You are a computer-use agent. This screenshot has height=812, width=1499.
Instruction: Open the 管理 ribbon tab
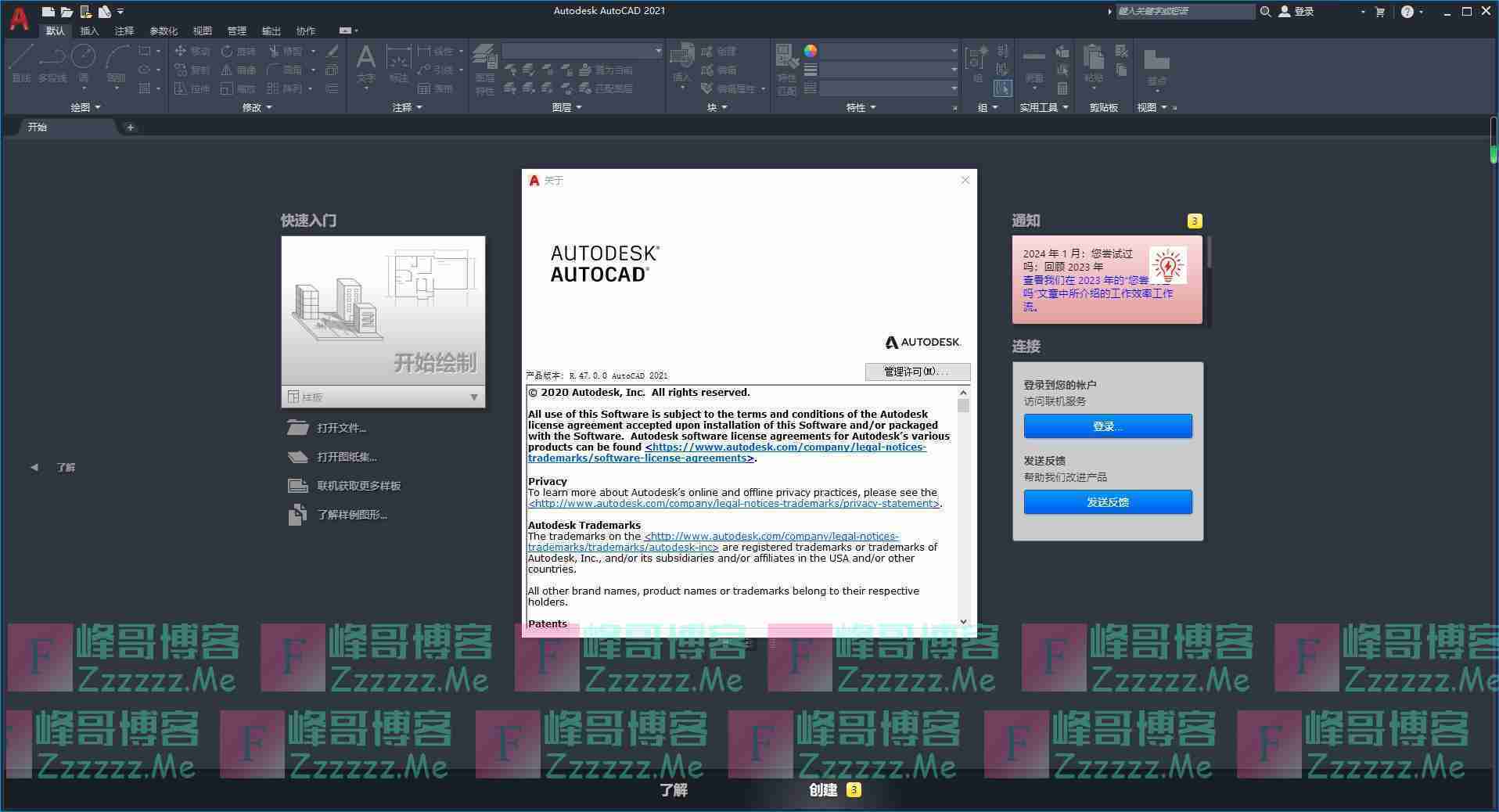click(236, 31)
